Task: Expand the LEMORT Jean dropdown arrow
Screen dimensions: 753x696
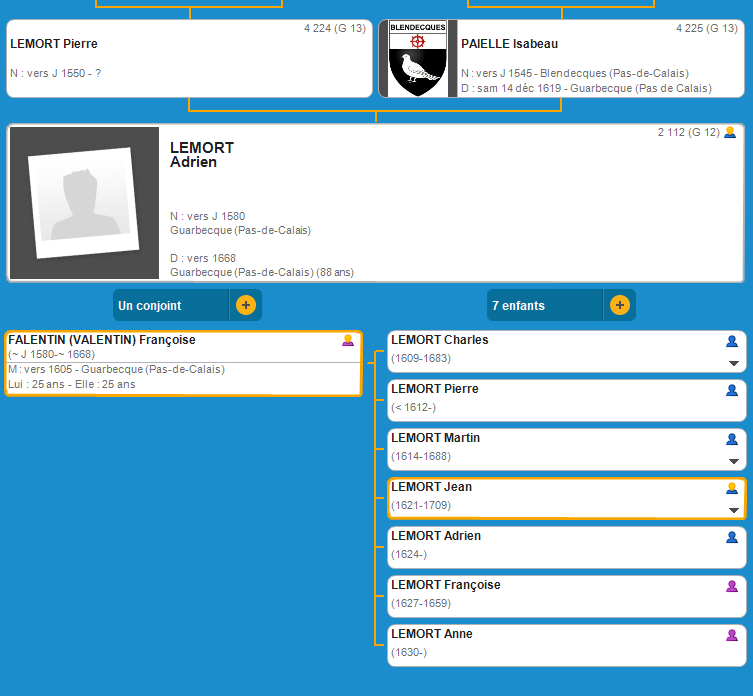Action: [x=733, y=510]
